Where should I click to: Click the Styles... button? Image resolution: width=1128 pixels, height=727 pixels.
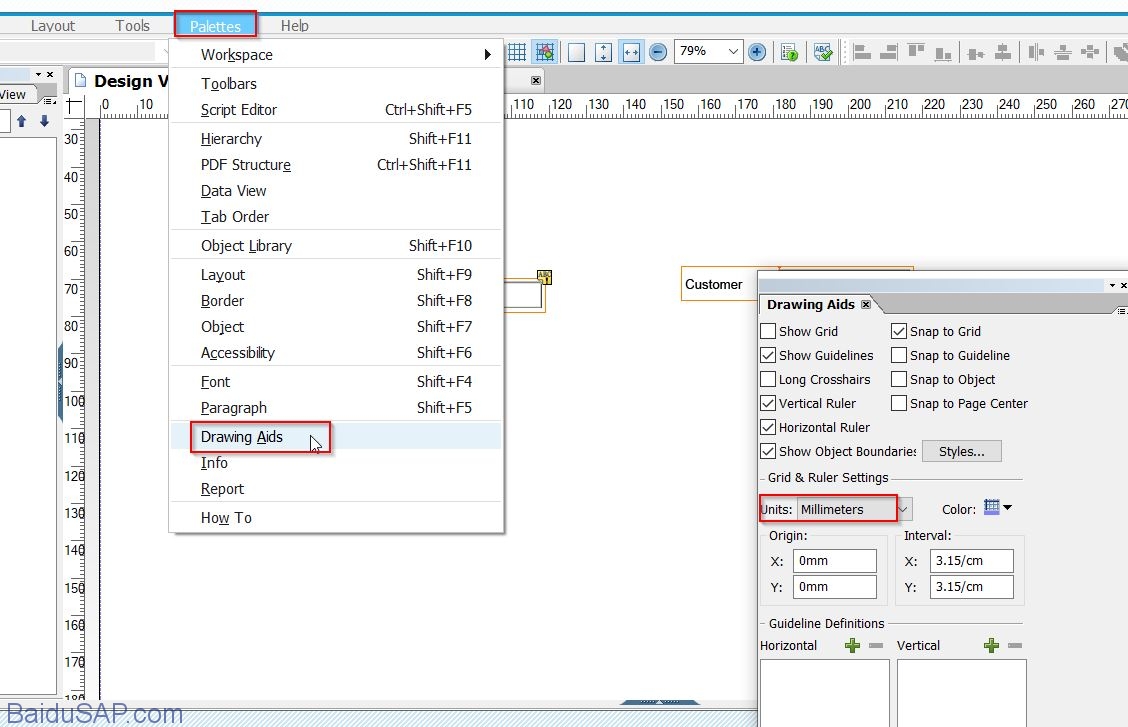coord(961,452)
